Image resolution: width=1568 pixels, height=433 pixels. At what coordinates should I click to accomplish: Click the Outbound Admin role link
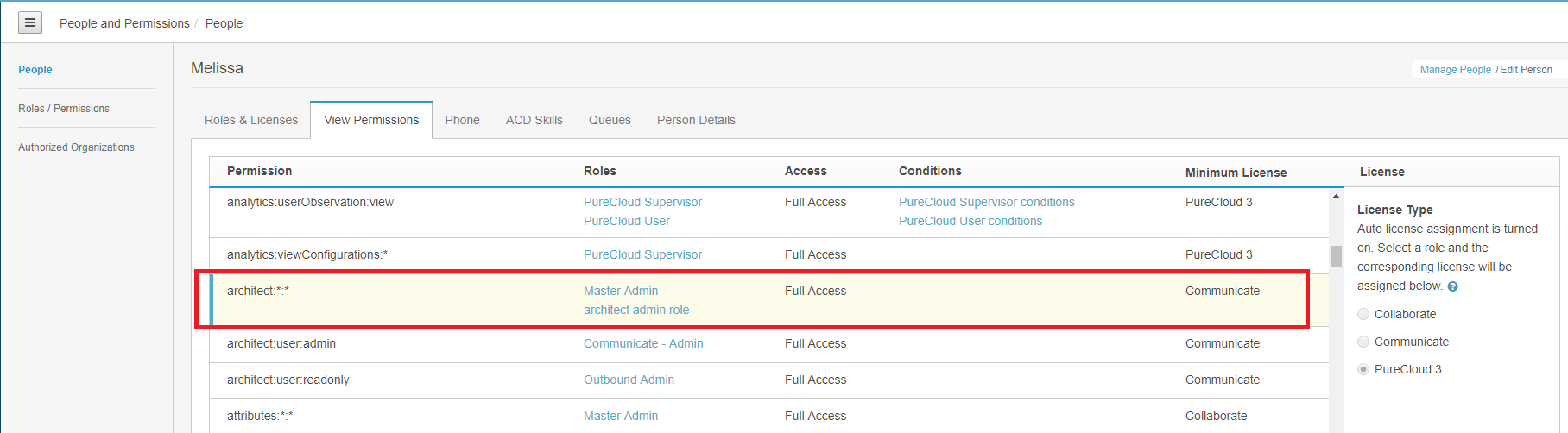click(x=629, y=380)
